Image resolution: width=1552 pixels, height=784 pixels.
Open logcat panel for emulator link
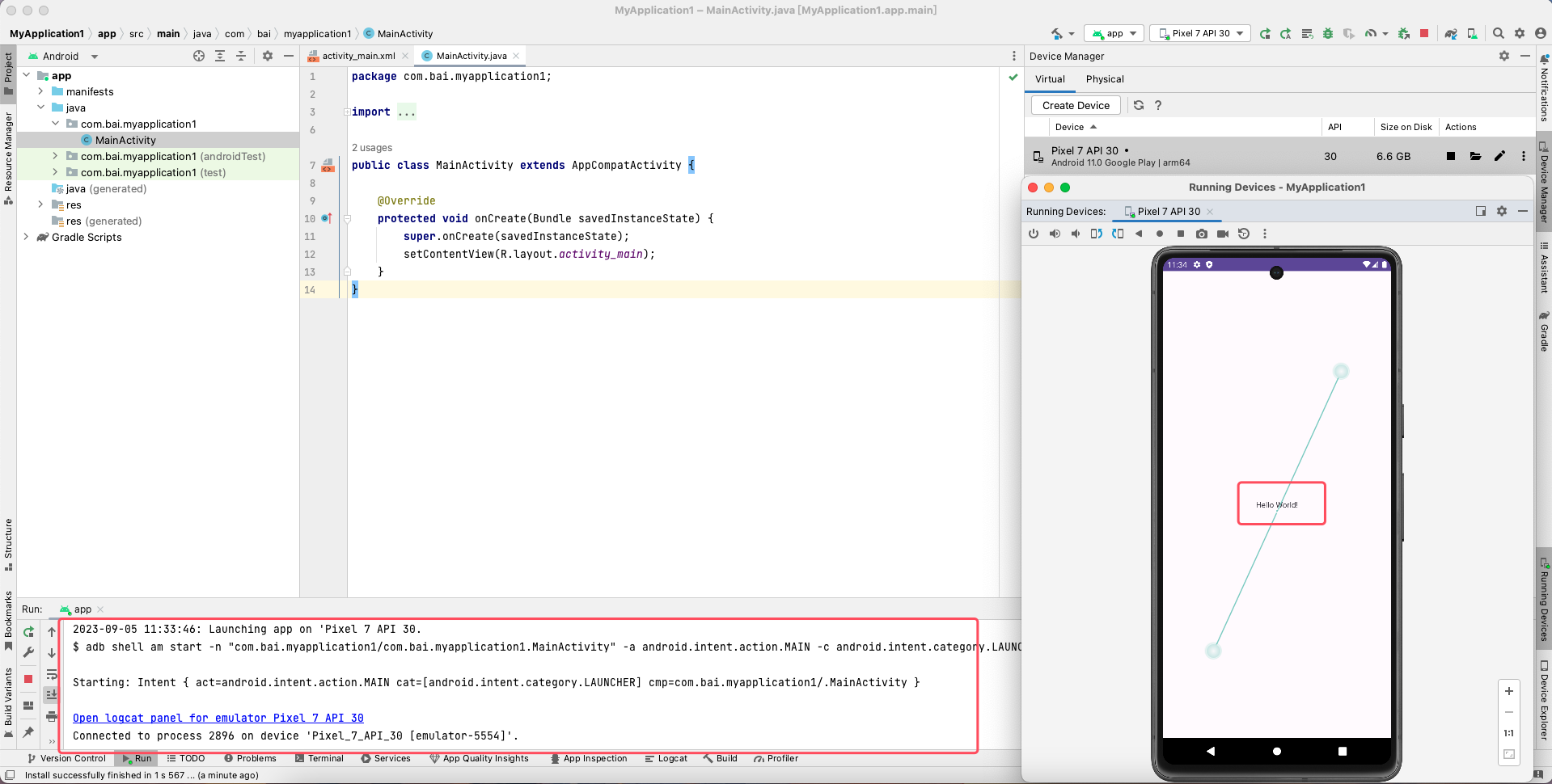coord(218,718)
